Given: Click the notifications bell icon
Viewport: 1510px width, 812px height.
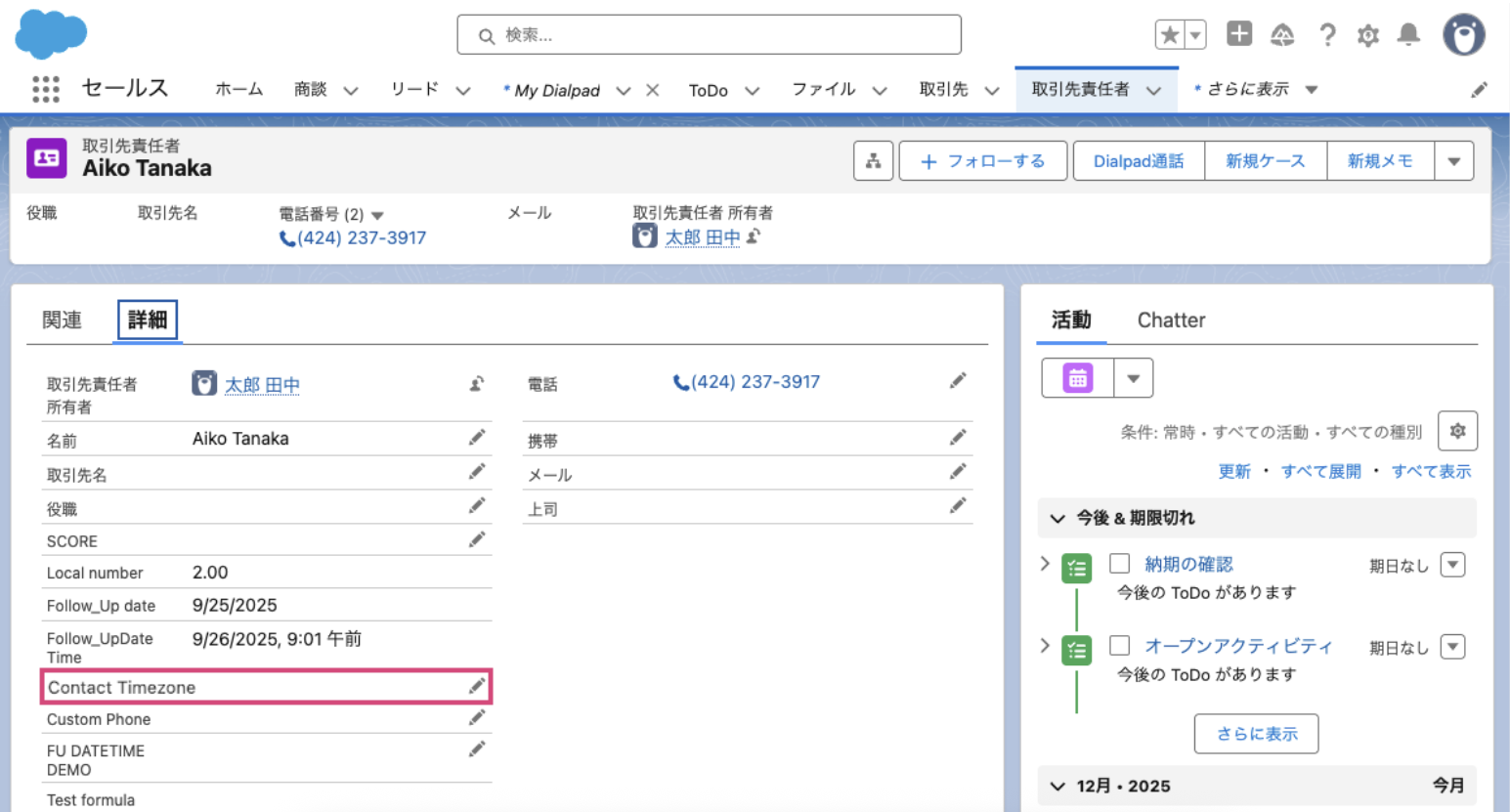Looking at the screenshot, I should pyautogui.click(x=1408, y=35).
